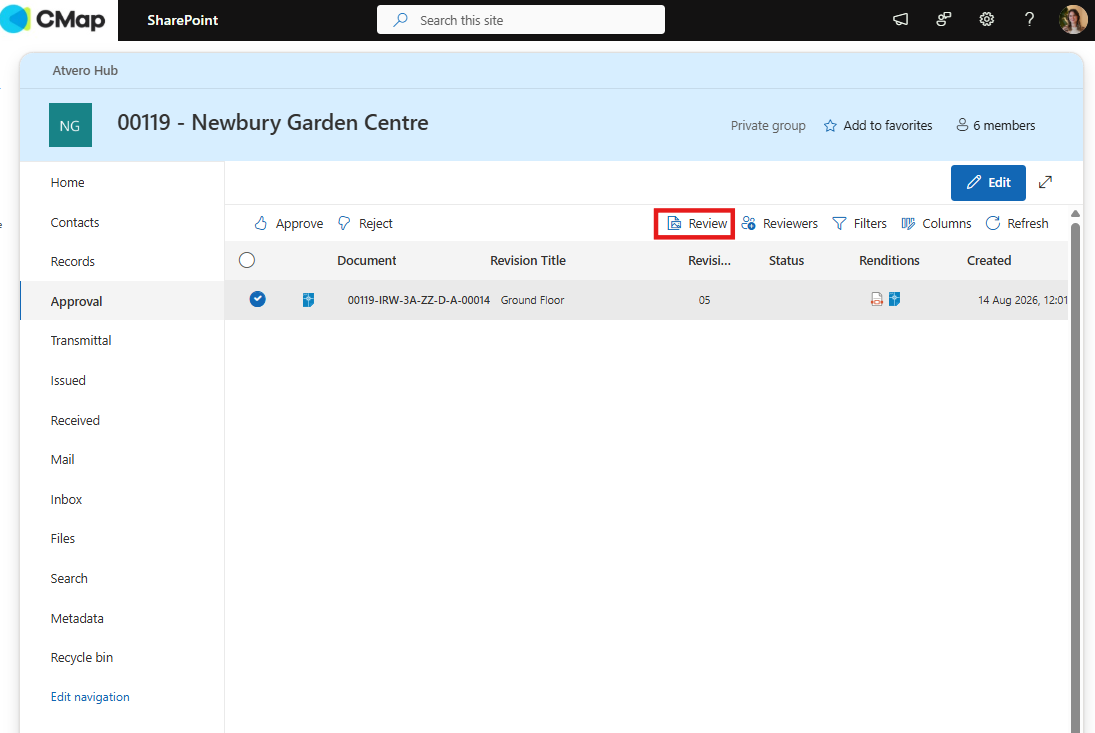1095x733 pixels.
Task: Open Search in the left navigation
Action: pyautogui.click(x=69, y=579)
